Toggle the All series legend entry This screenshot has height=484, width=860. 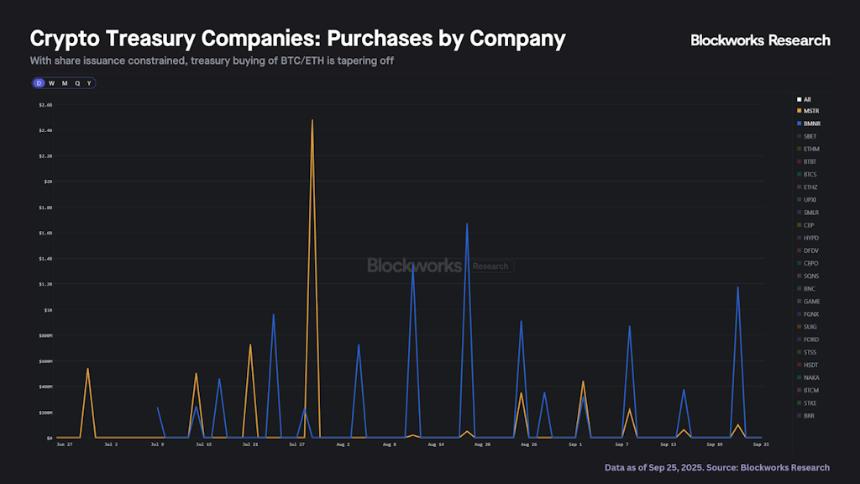[x=806, y=99]
